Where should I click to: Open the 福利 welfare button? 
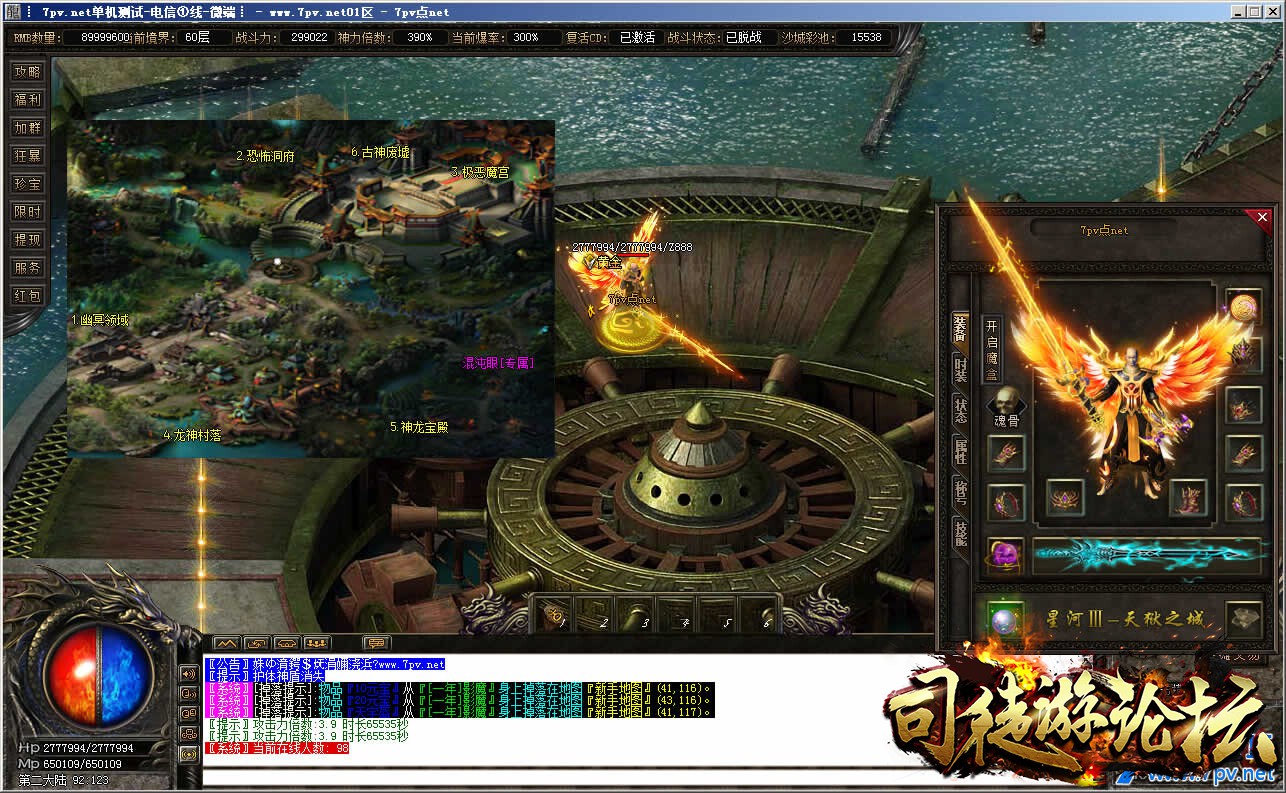point(27,100)
